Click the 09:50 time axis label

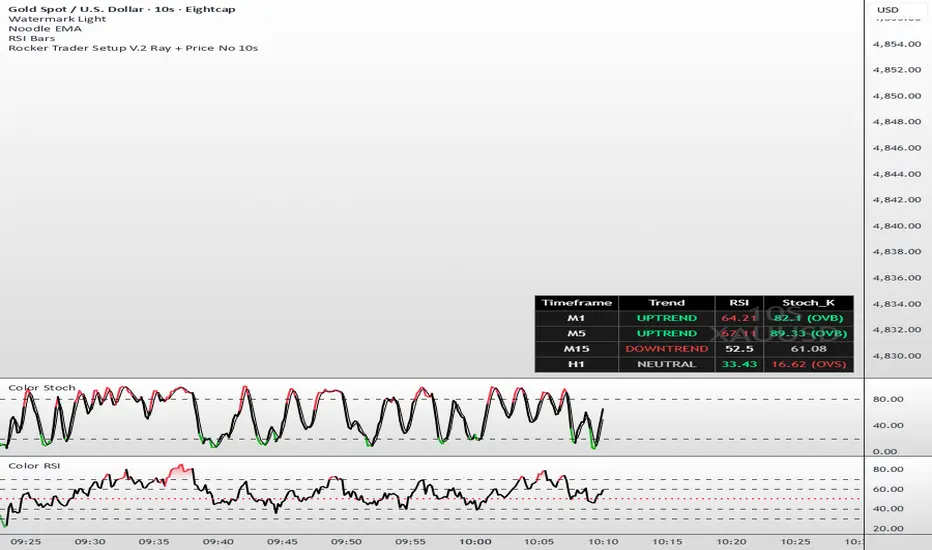pyautogui.click(x=347, y=542)
